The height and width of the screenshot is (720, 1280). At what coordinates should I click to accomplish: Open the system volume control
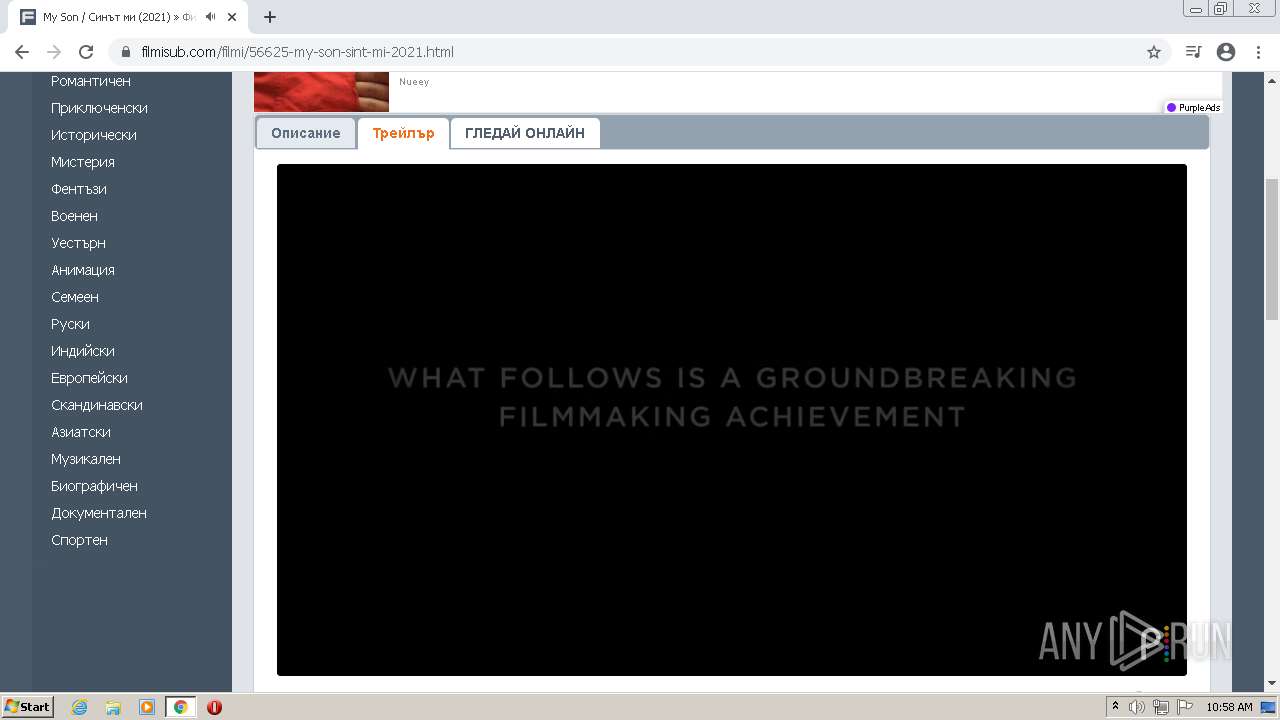(x=1137, y=707)
